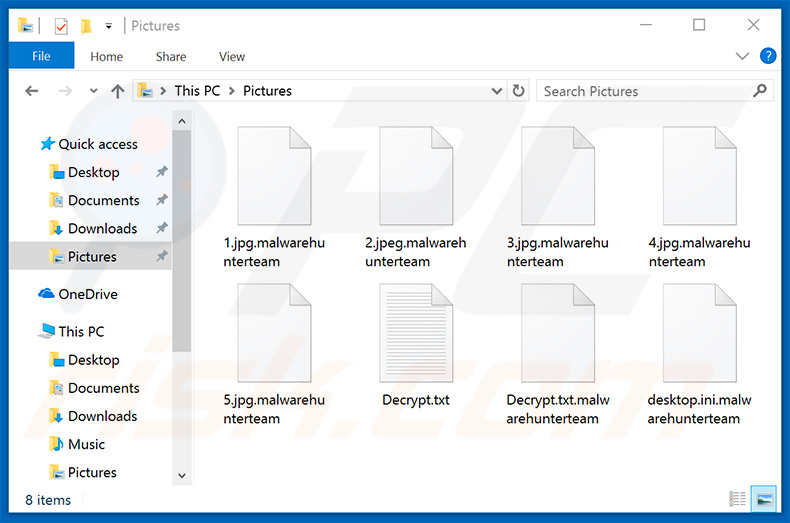790x523 pixels.
Task: Click the navigation pane scrollbar thumb
Action: 182,241
